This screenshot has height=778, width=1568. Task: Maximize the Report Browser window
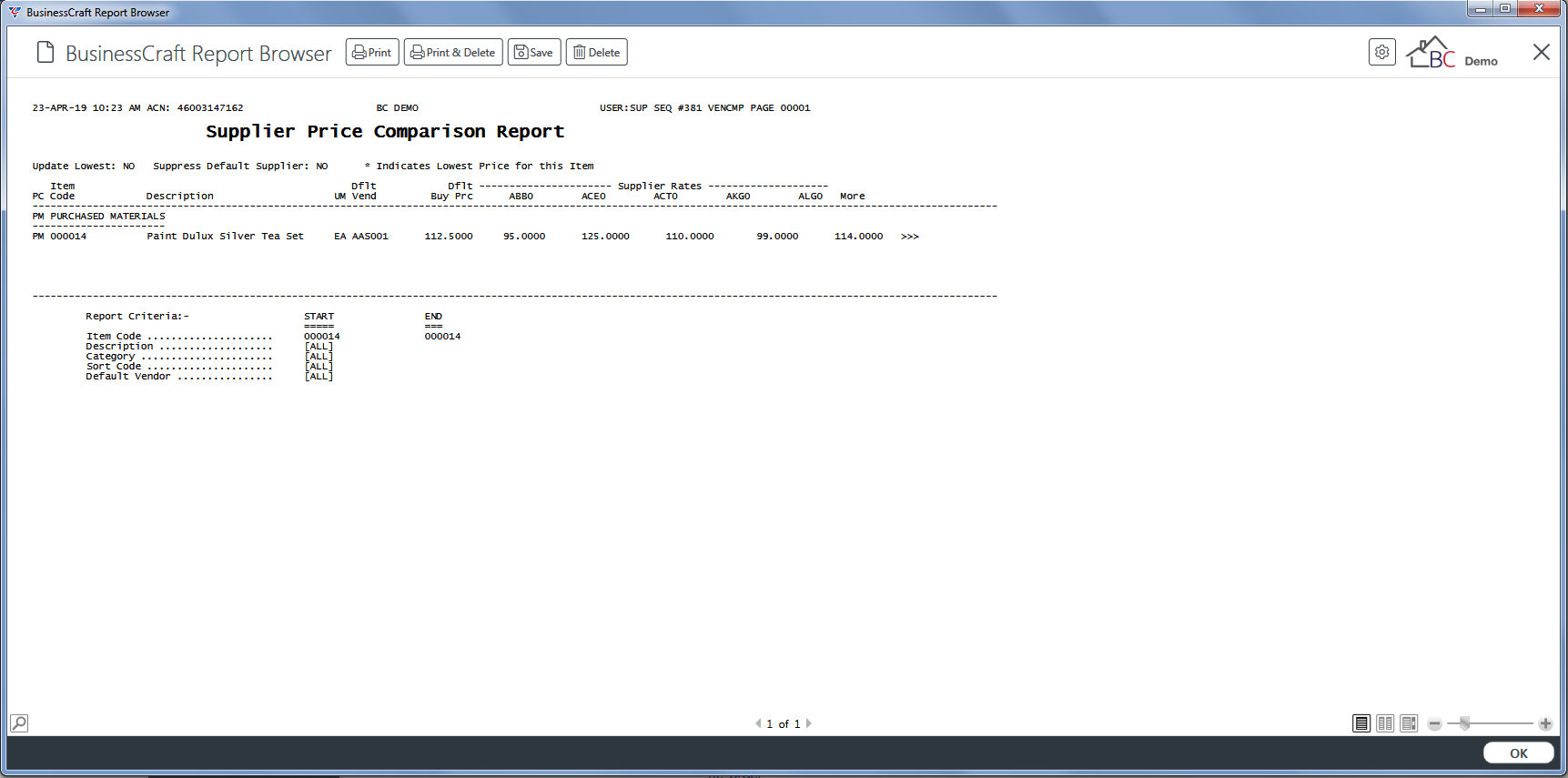1505,9
